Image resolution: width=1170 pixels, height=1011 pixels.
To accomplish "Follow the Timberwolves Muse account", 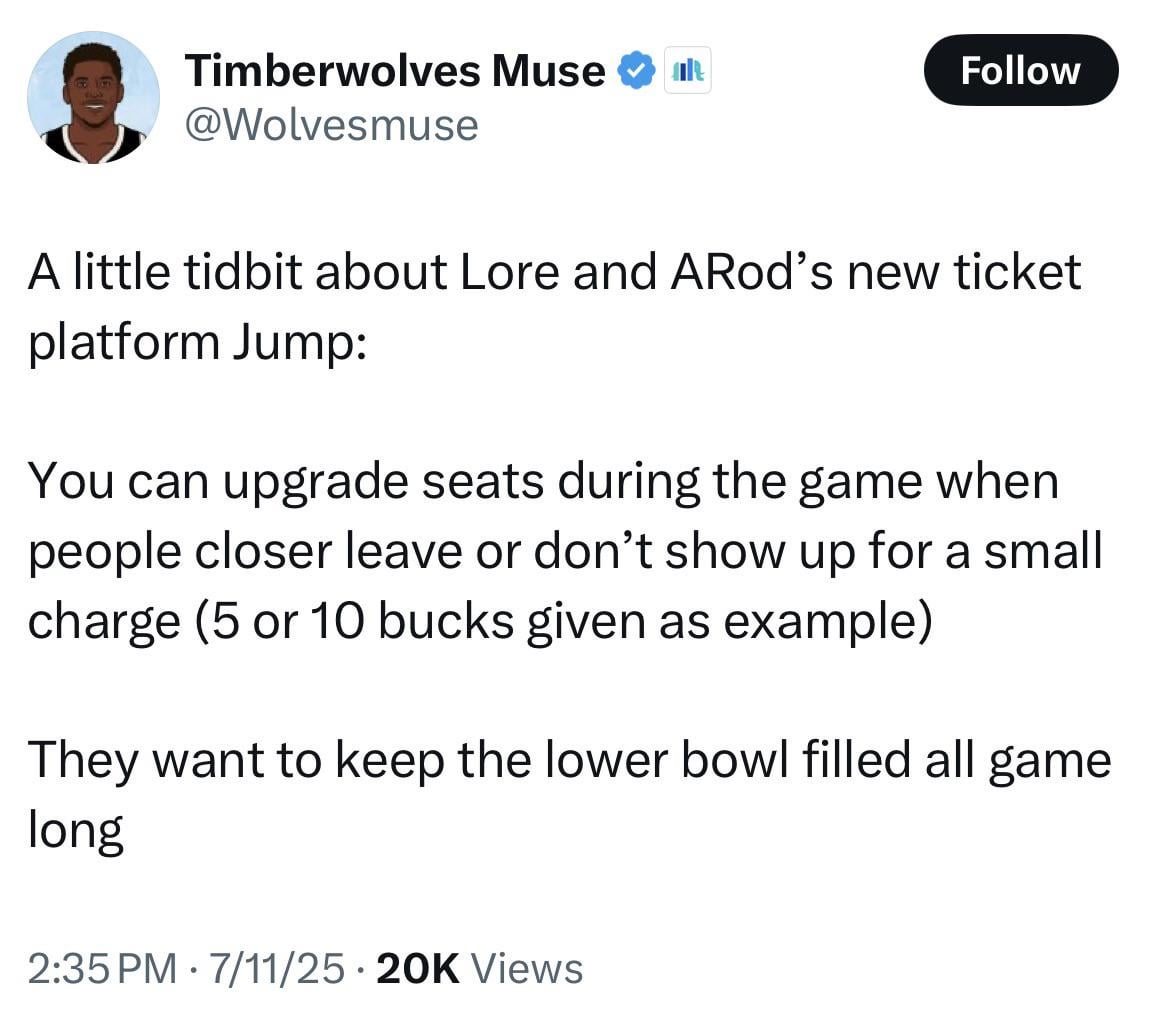I will 1020,70.
